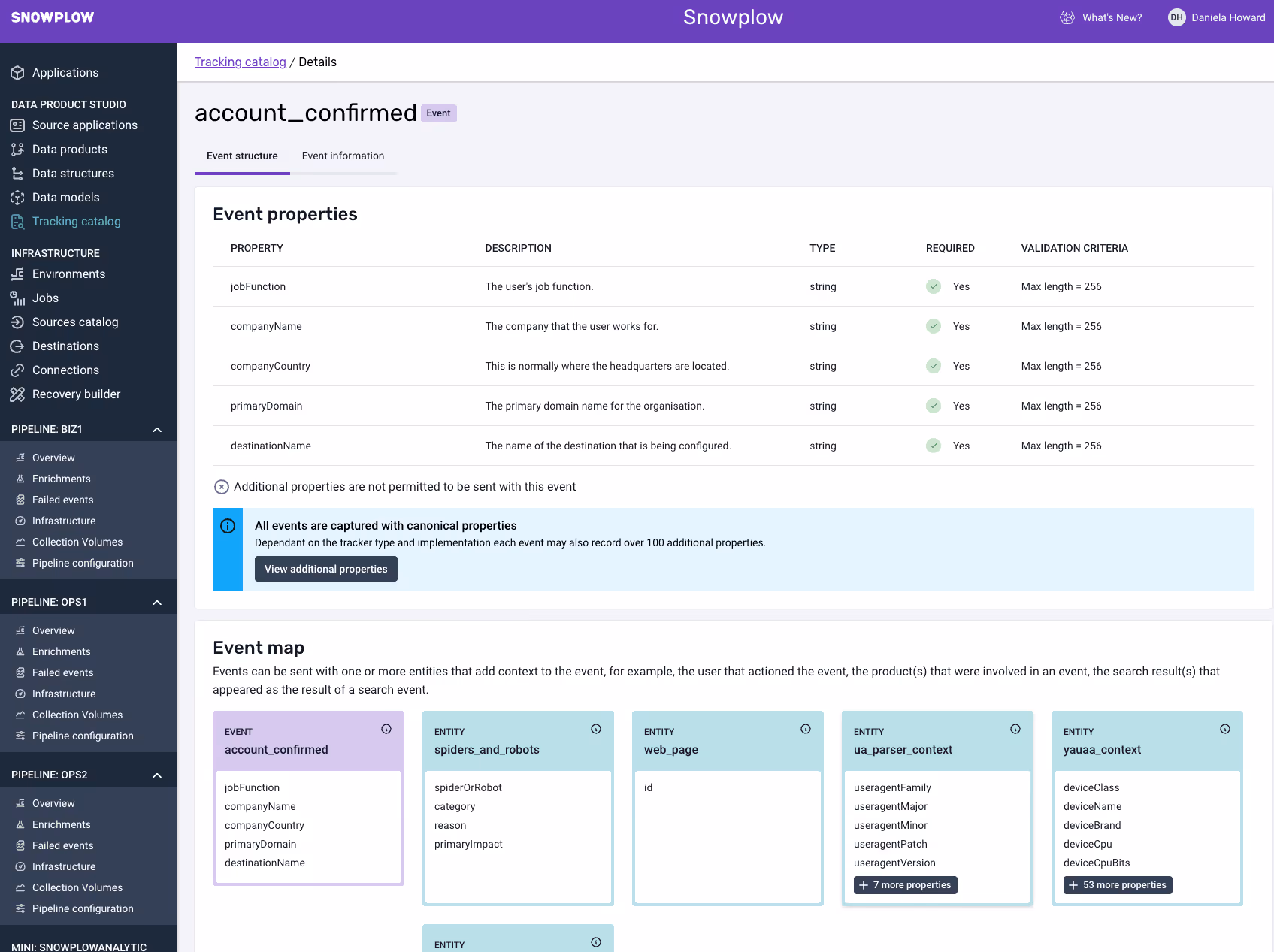Screen dimensions: 1274x952
Task: Click the Tracking catalog icon
Action: [17, 222]
